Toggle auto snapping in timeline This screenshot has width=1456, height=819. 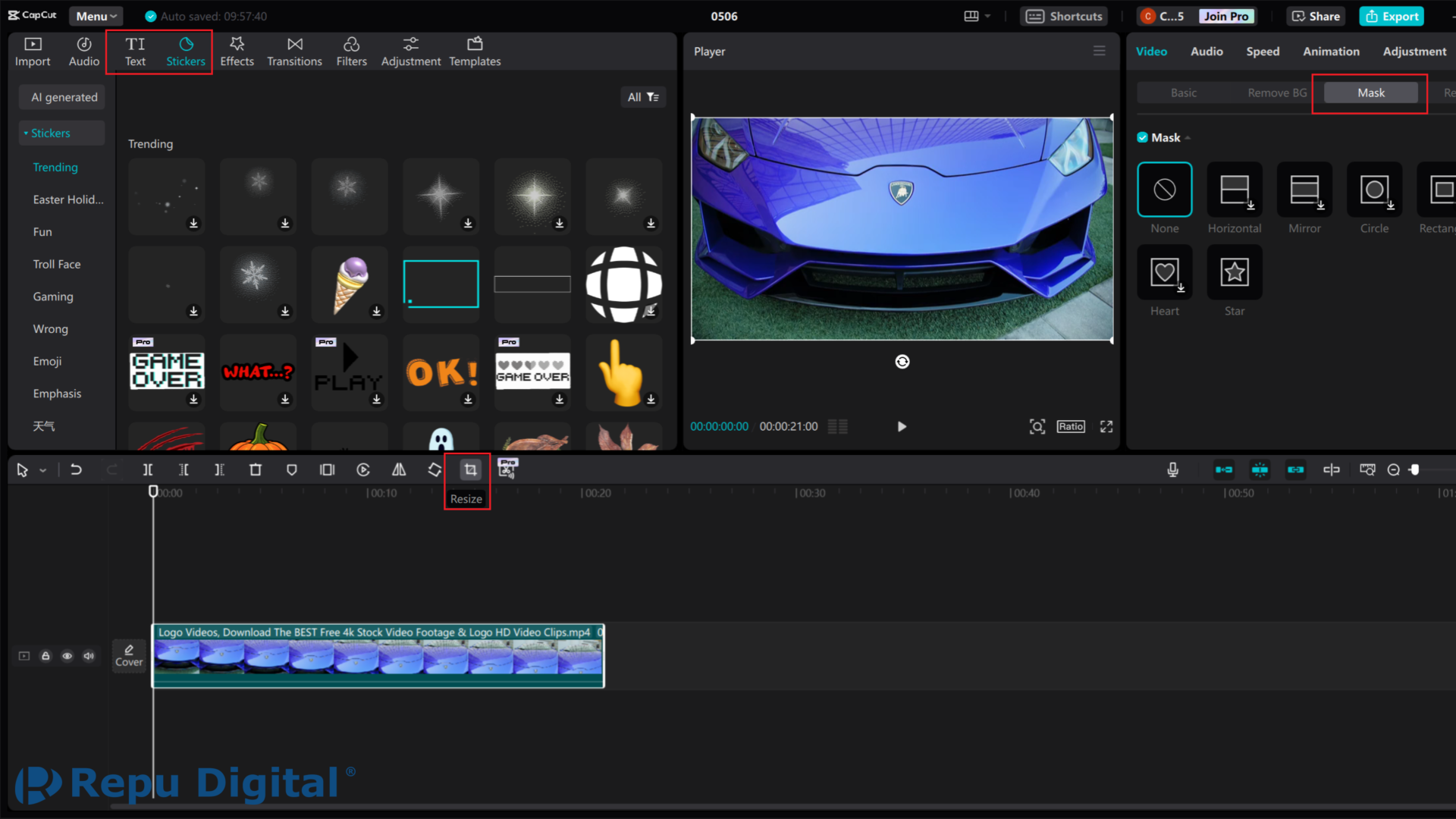click(1260, 470)
